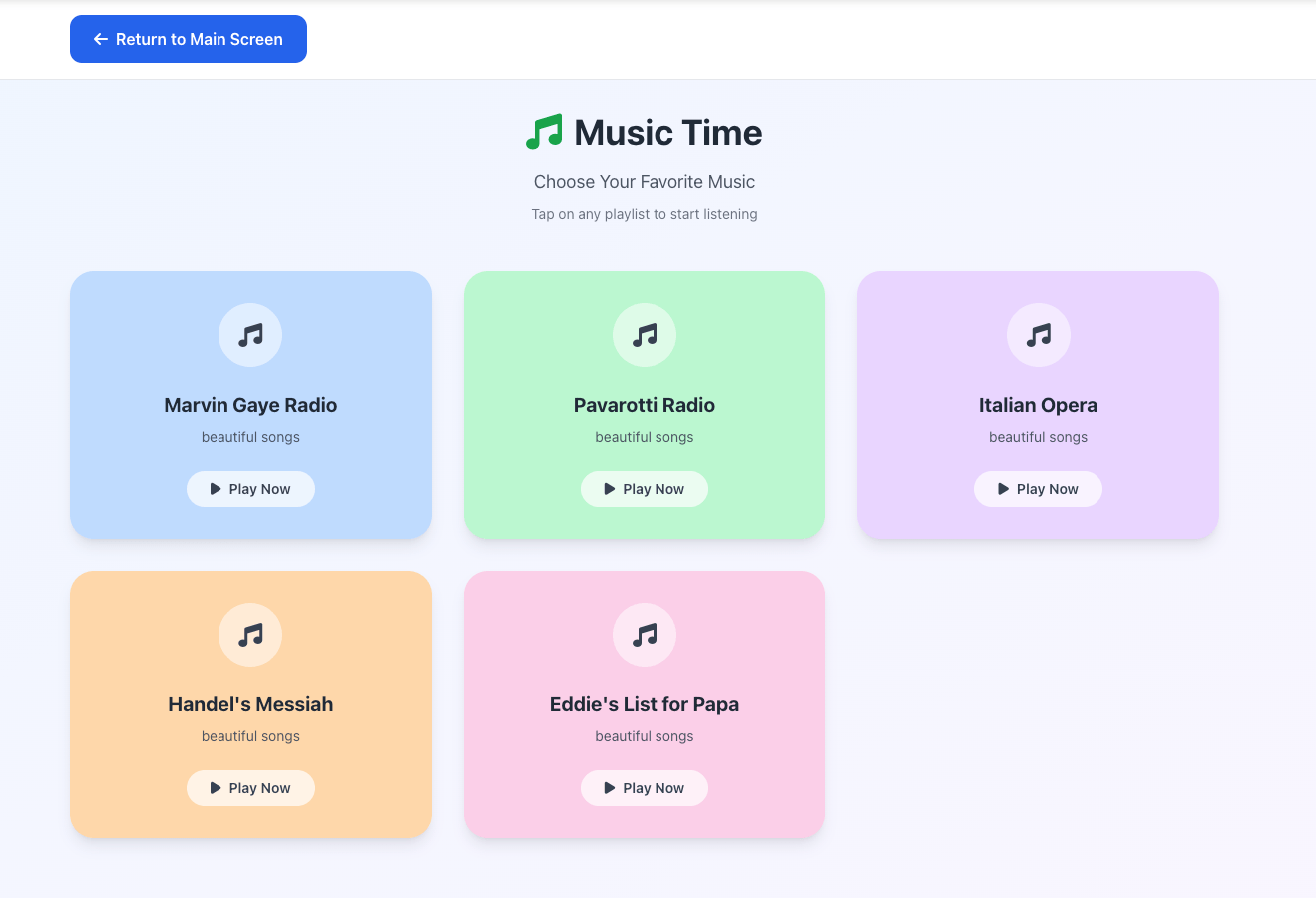Choose the Handel's Messiah title text
1316x898 pixels.
[250, 704]
